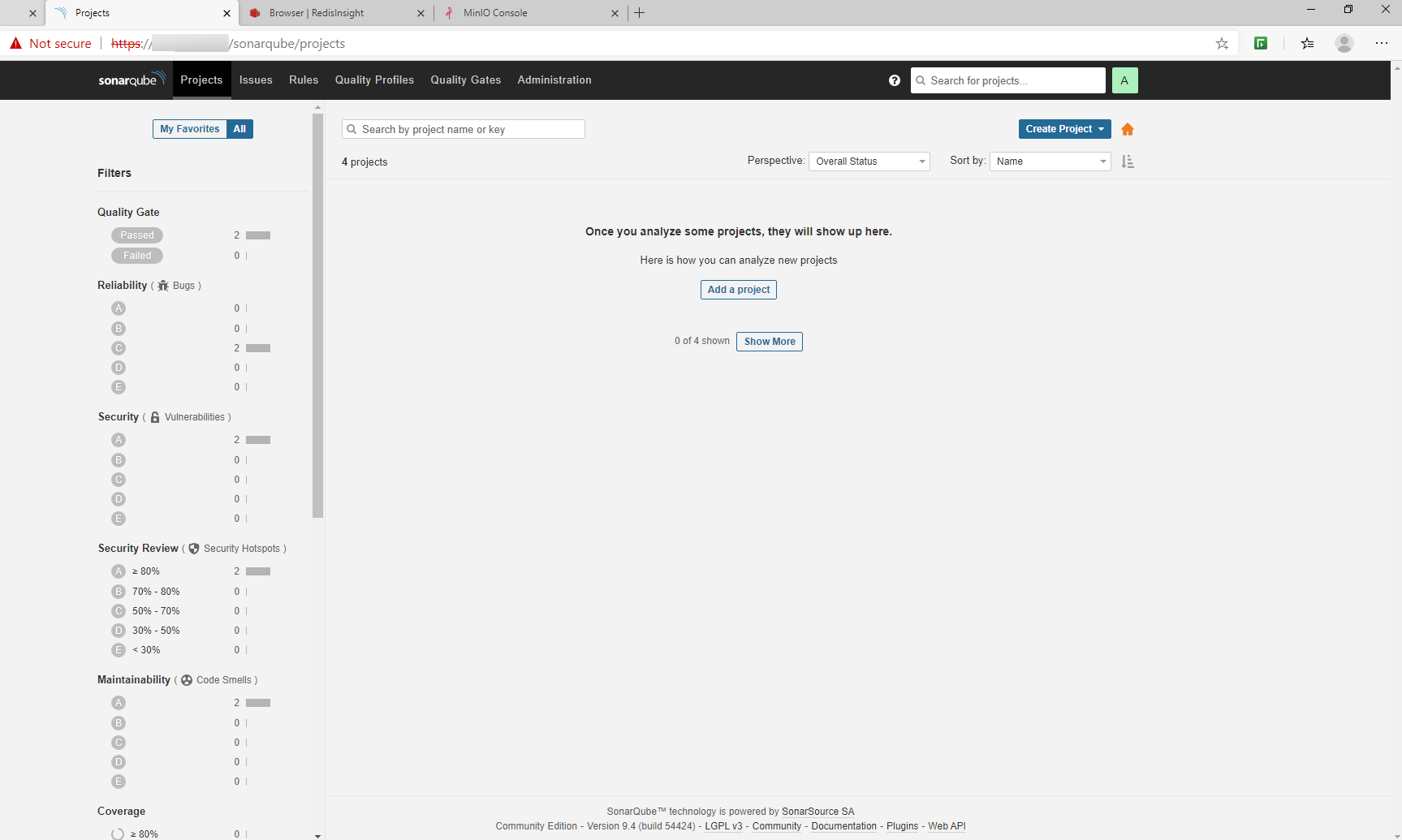Open the LGPL v3 footer link
Viewport: 1402px width, 840px height.
723,826
